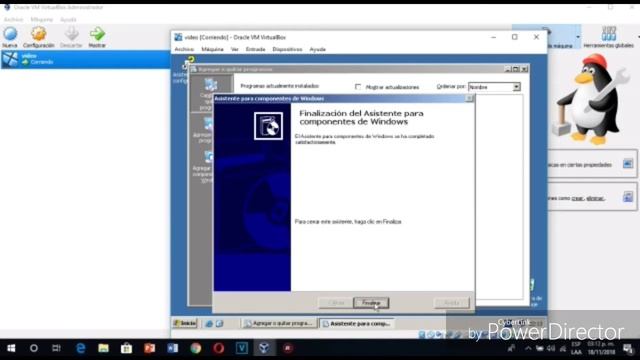Open Máquina menu in VirtualBox Manager

click(42, 19)
